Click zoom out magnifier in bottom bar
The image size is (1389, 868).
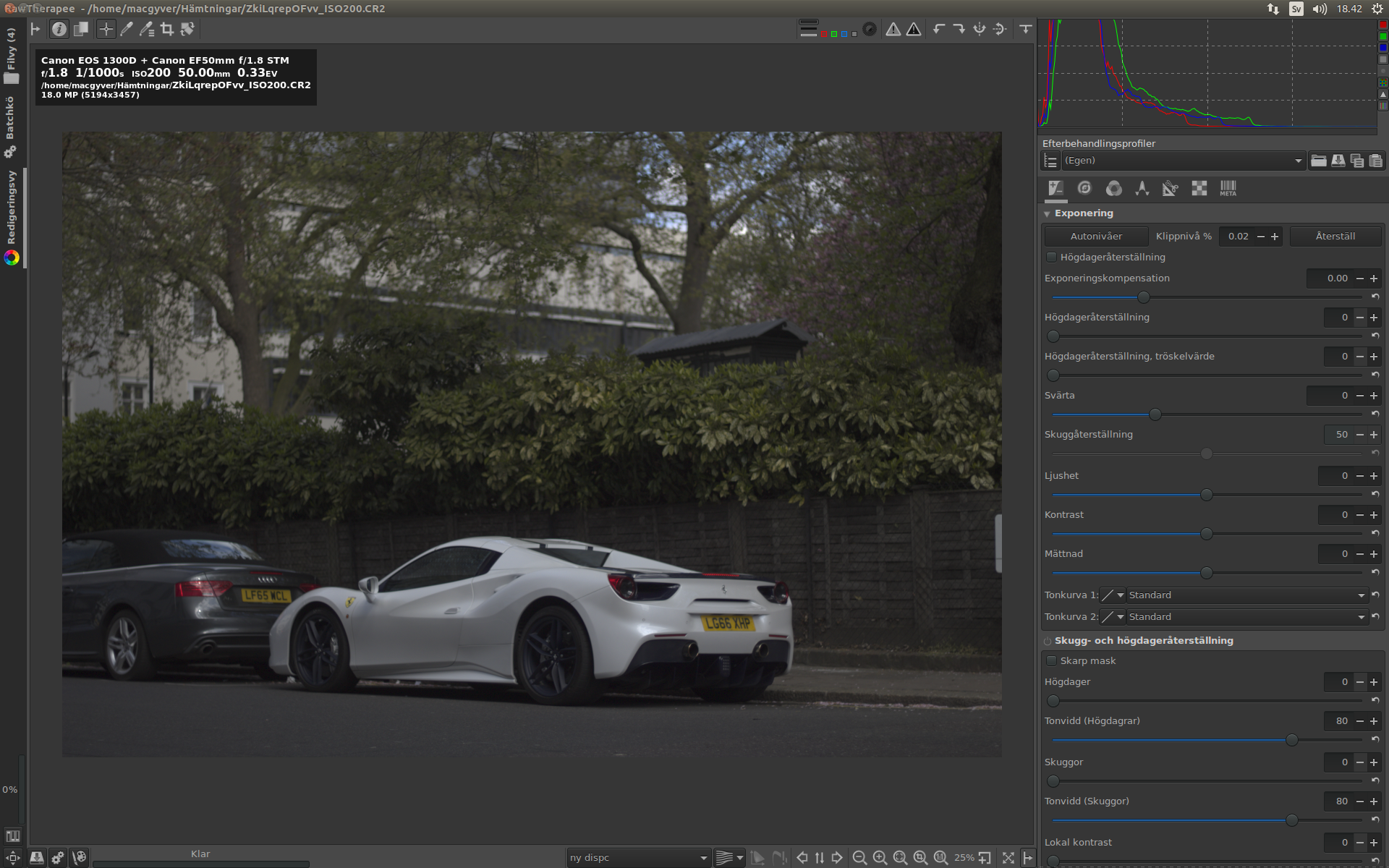click(859, 857)
